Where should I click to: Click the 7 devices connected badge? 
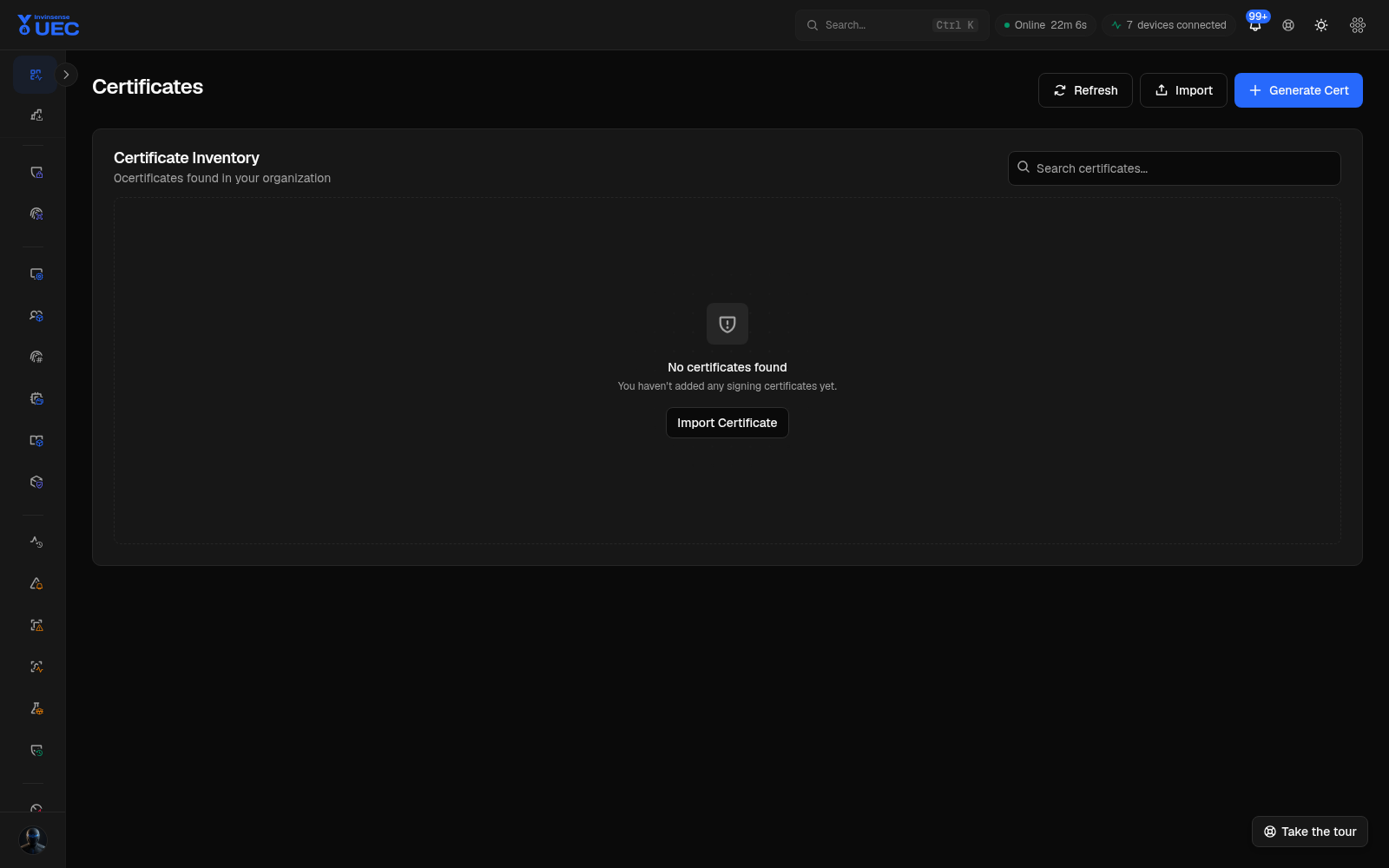(x=1168, y=25)
